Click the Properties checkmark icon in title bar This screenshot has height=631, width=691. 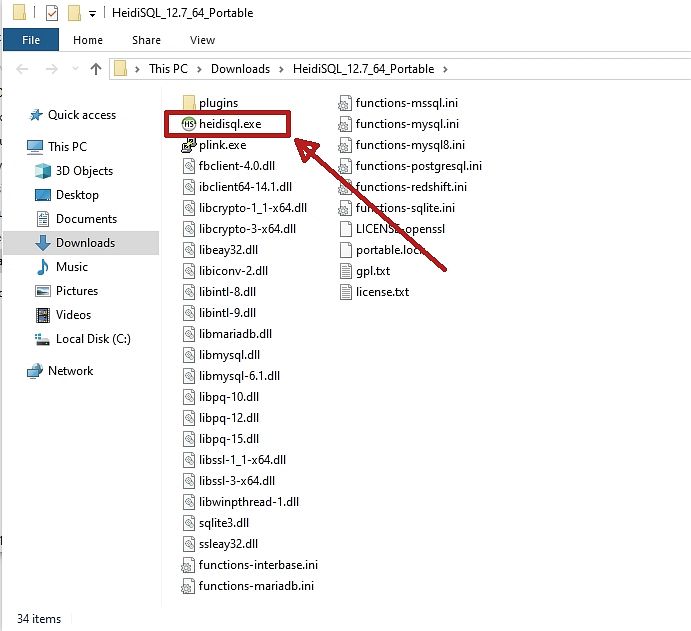click(x=52, y=13)
